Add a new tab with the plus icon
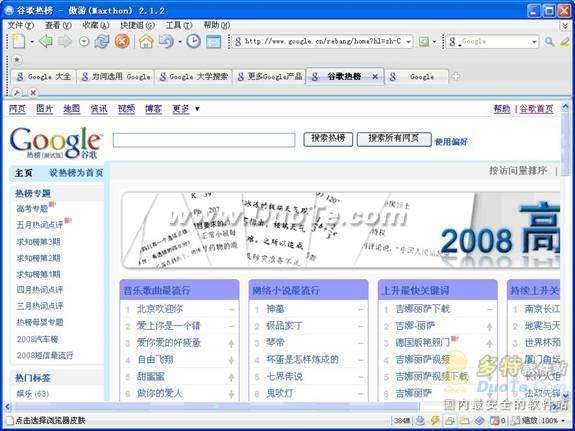The height and width of the screenshot is (431, 575). coord(455,77)
